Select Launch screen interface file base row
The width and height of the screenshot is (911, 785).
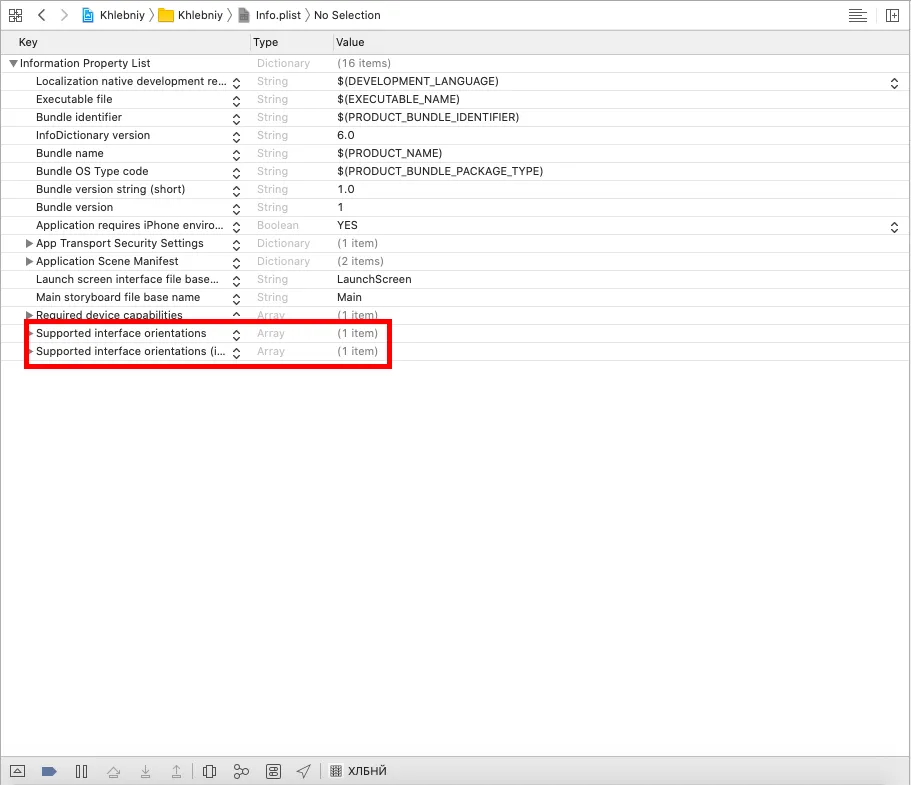click(x=455, y=279)
